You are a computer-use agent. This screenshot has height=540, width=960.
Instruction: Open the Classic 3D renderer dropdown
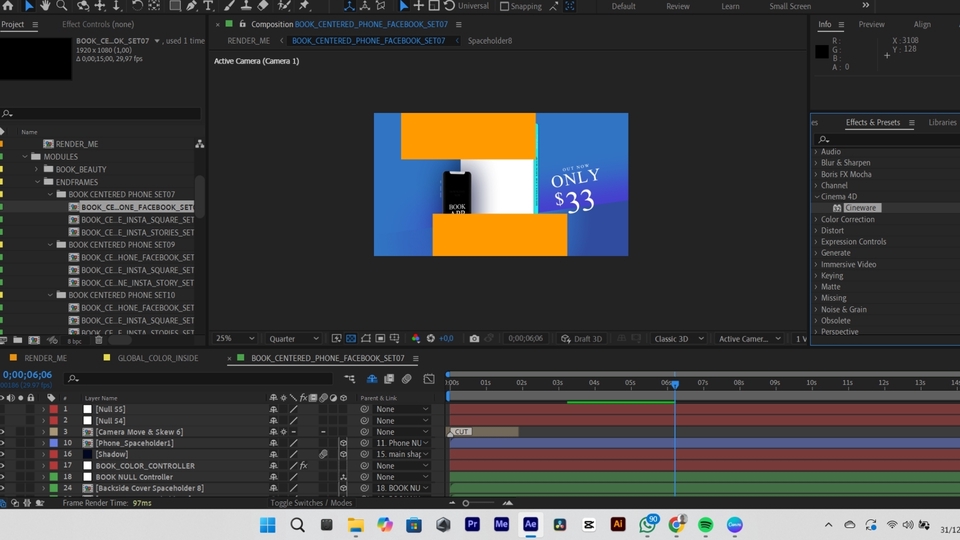point(678,339)
